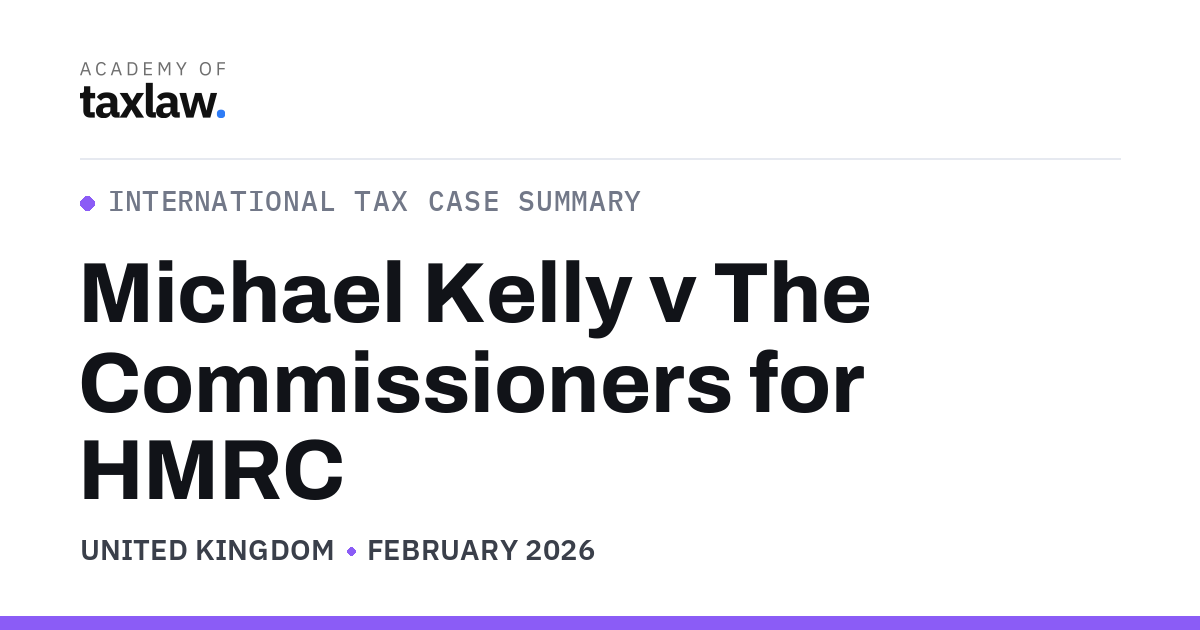Screen dimensions: 1200x630
Task: Click the blue dot after taxlaw
Action: [221, 114]
